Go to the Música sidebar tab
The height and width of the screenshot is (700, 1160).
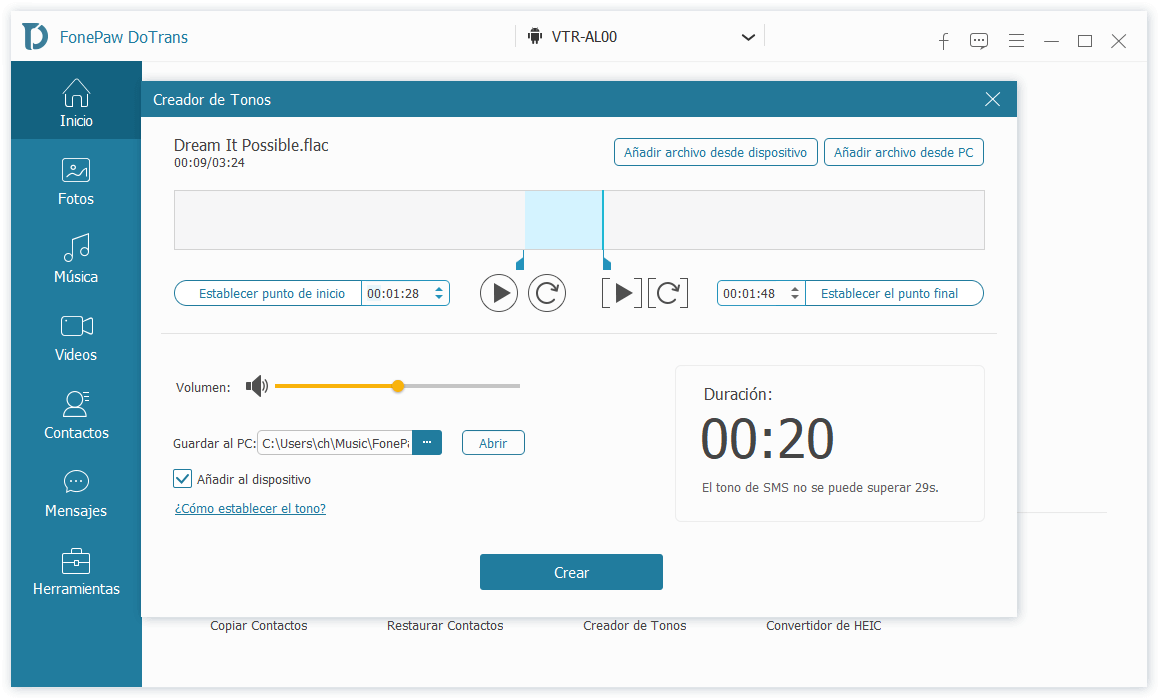(76, 257)
